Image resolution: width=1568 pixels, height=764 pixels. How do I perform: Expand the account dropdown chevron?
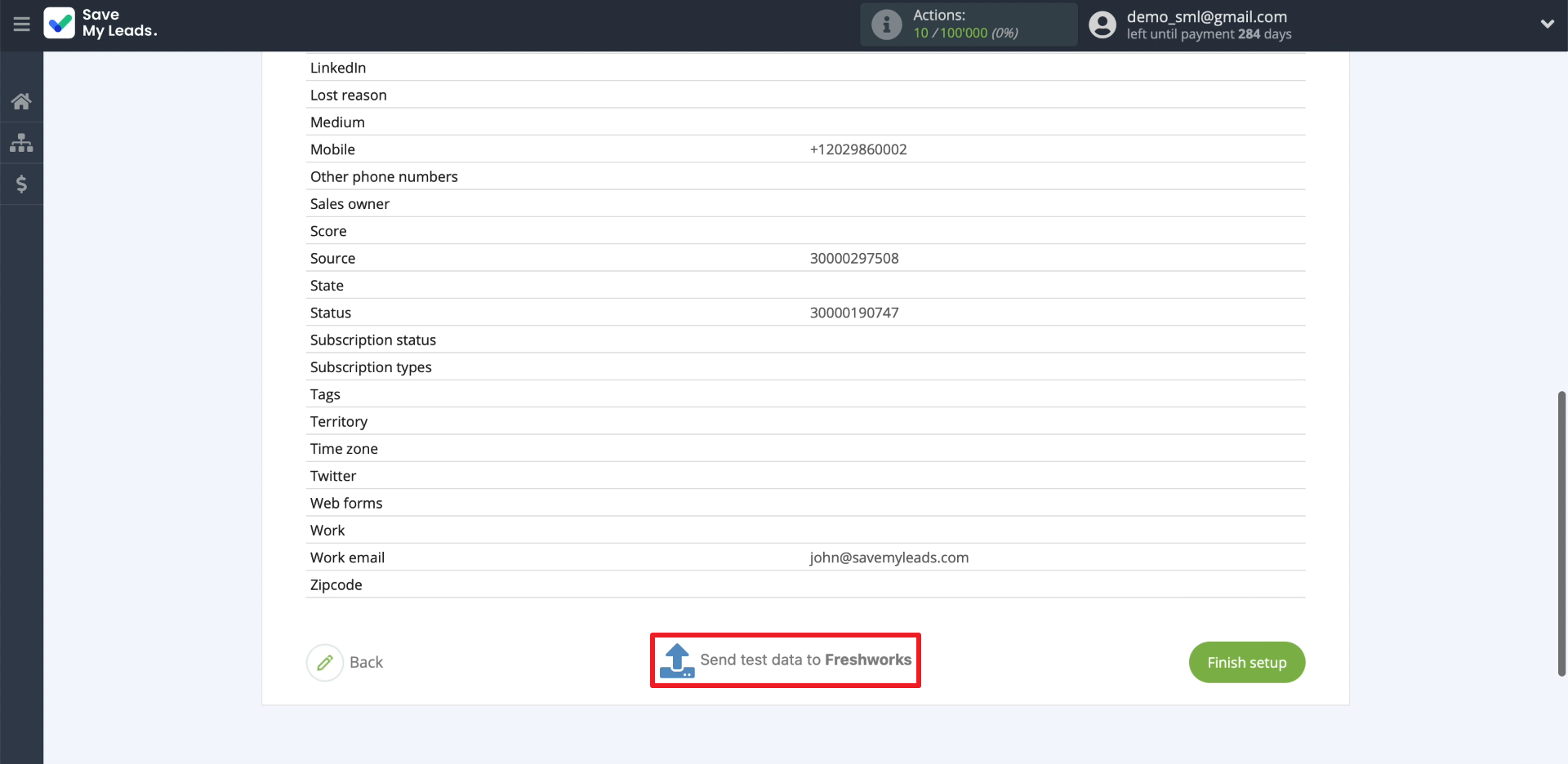point(1547,24)
